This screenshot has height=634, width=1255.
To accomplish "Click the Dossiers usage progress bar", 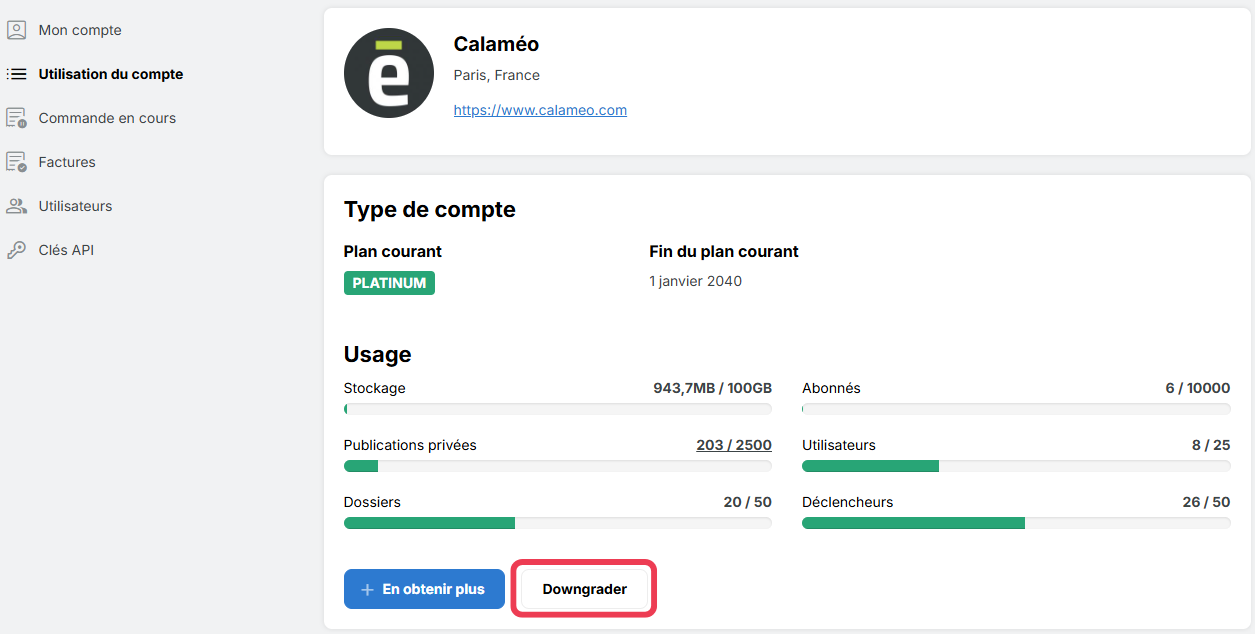I will click(558, 523).
